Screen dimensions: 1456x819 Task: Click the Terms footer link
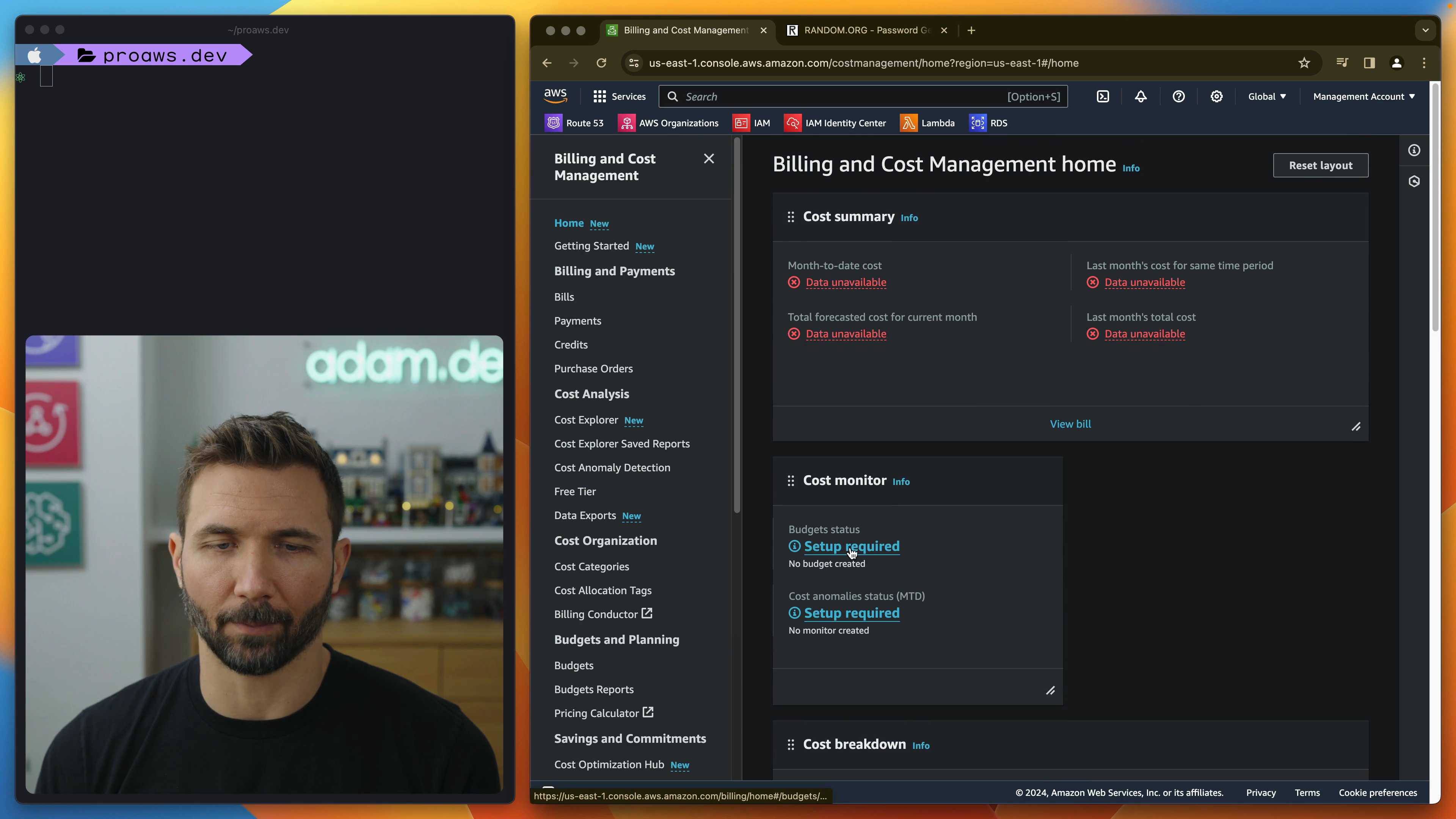pos(1307,793)
